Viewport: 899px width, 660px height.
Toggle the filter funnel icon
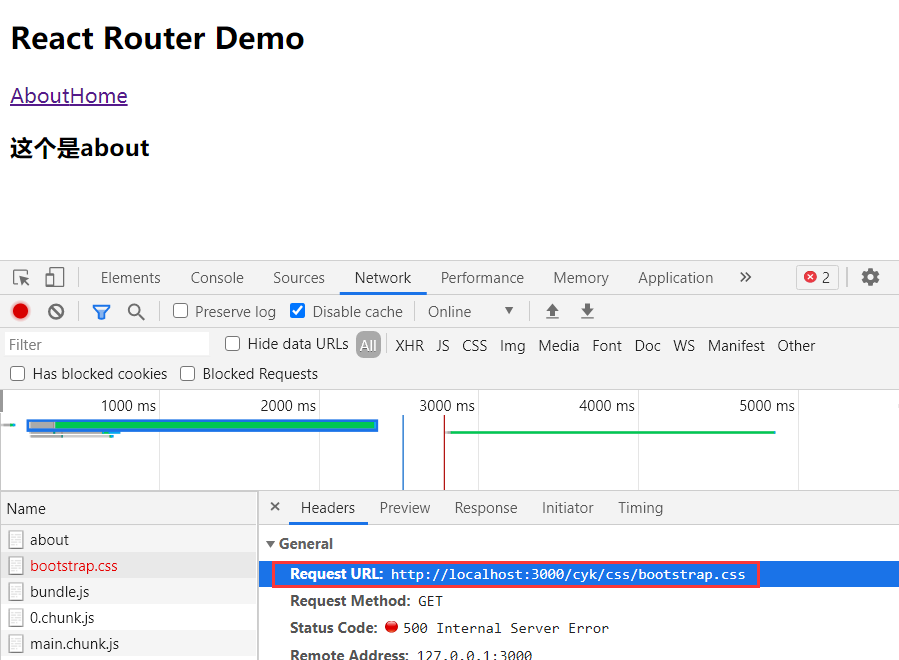[101, 312]
